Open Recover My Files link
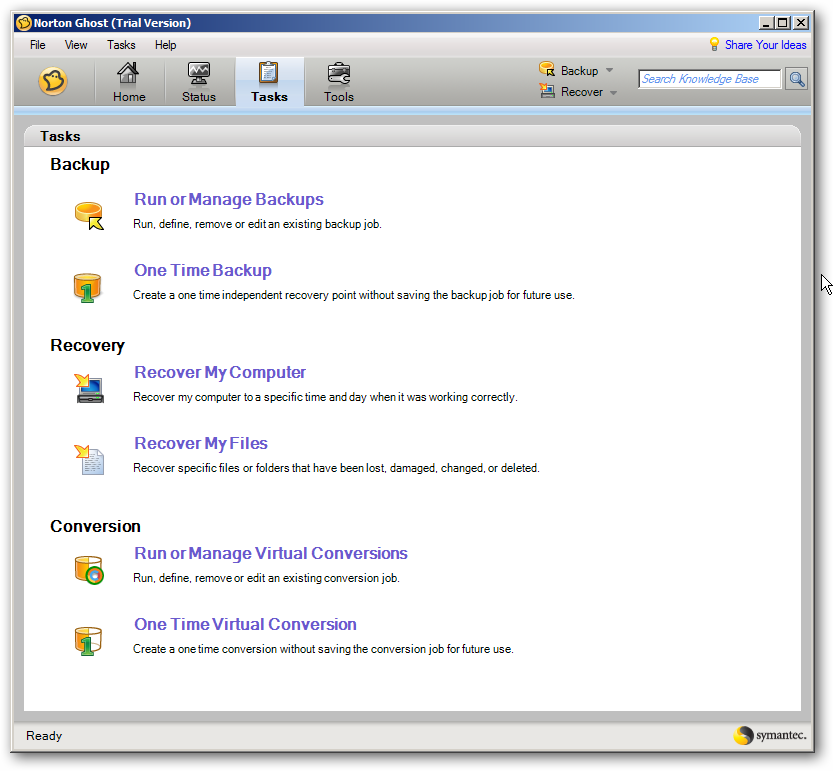 pyautogui.click(x=200, y=443)
